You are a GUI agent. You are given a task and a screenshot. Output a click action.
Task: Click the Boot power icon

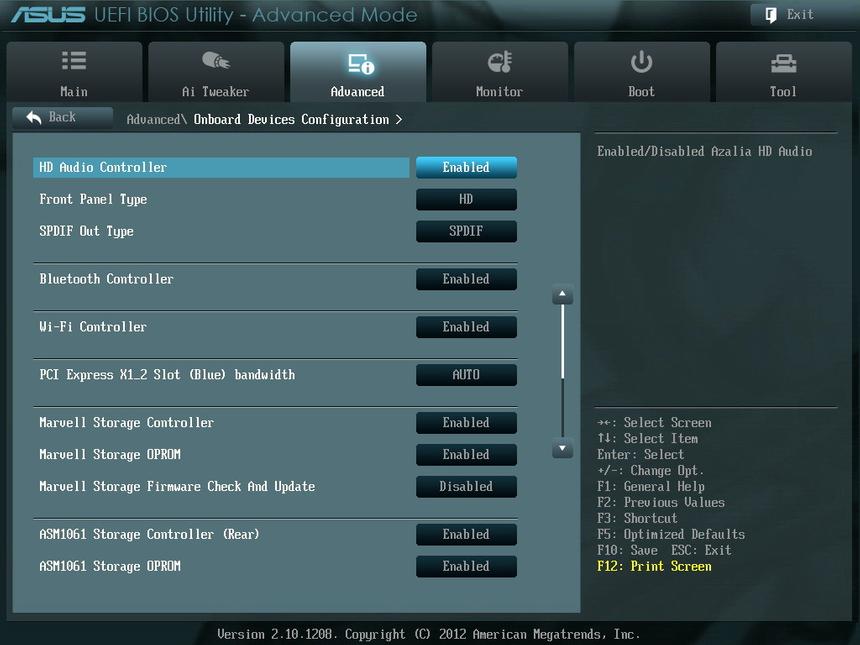(x=641, y=62)
